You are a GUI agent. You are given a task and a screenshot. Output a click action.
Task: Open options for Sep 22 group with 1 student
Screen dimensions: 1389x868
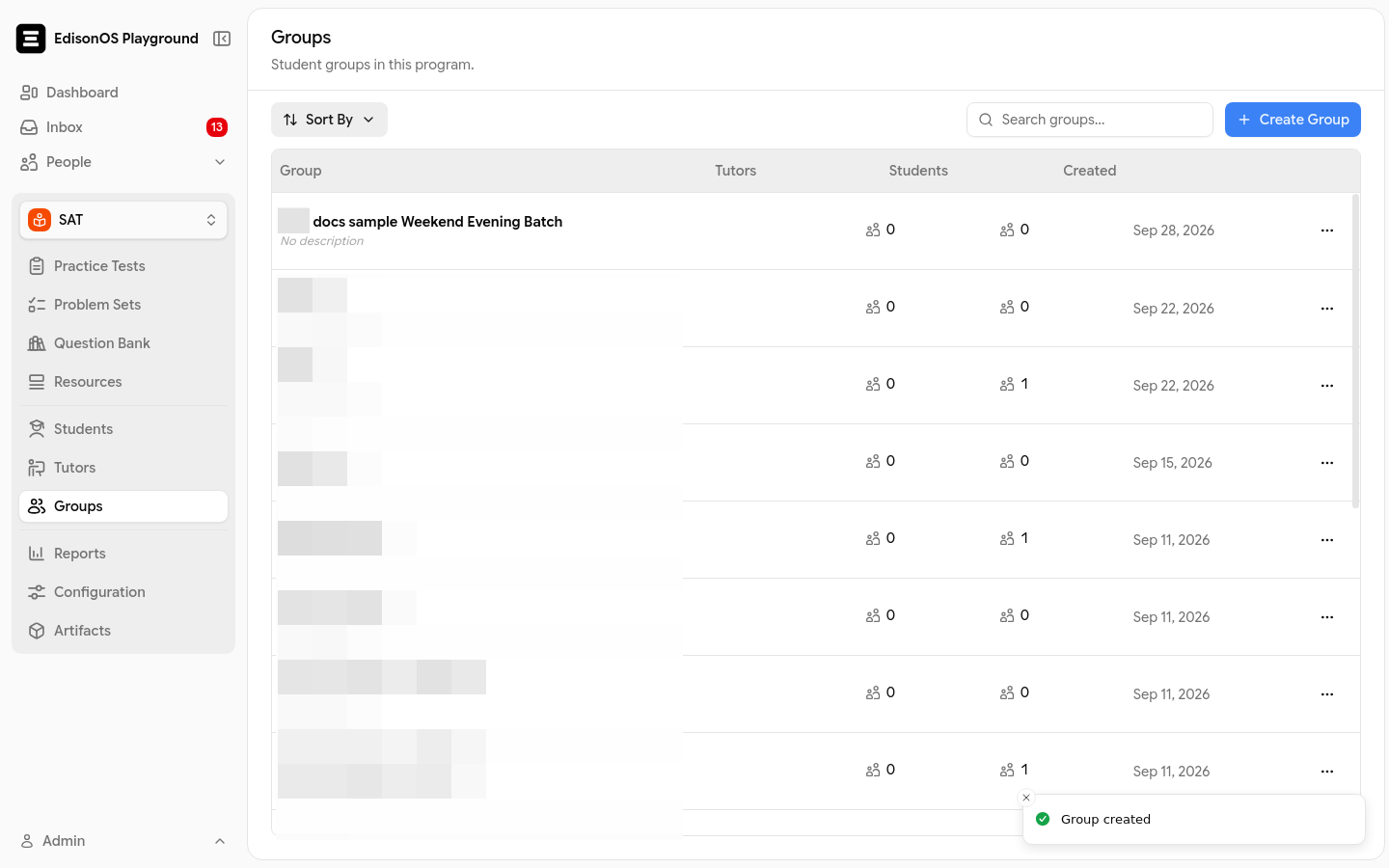[x=1327, y=386]
